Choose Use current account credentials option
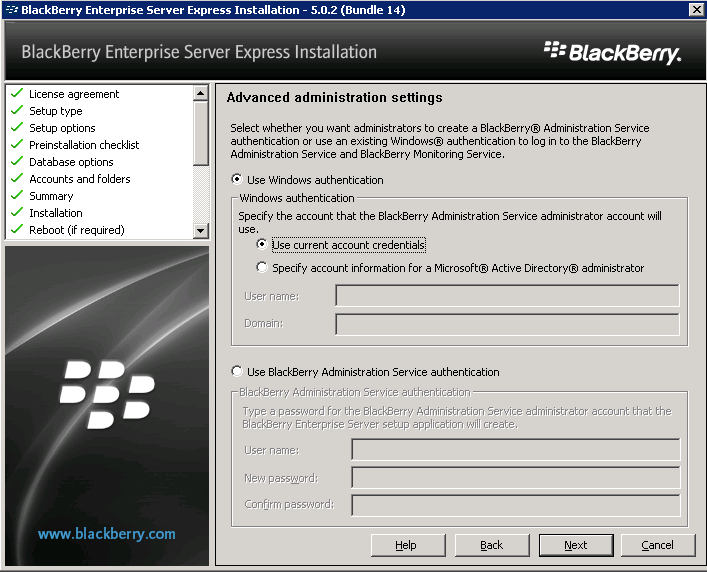The height and width of the screenshot is (572, 707). pos(263,245)
